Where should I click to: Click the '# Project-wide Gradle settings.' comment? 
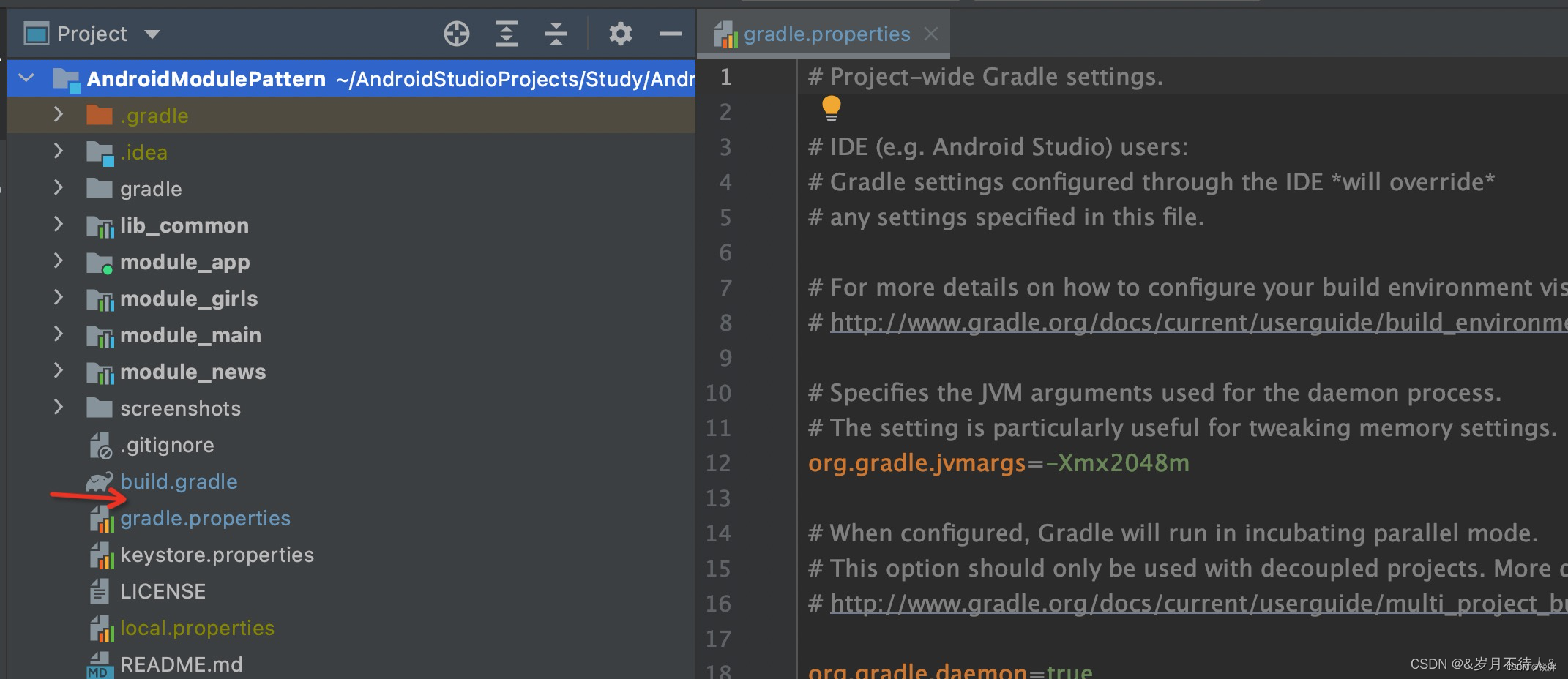pyautogui.click(x=985, y=77)
